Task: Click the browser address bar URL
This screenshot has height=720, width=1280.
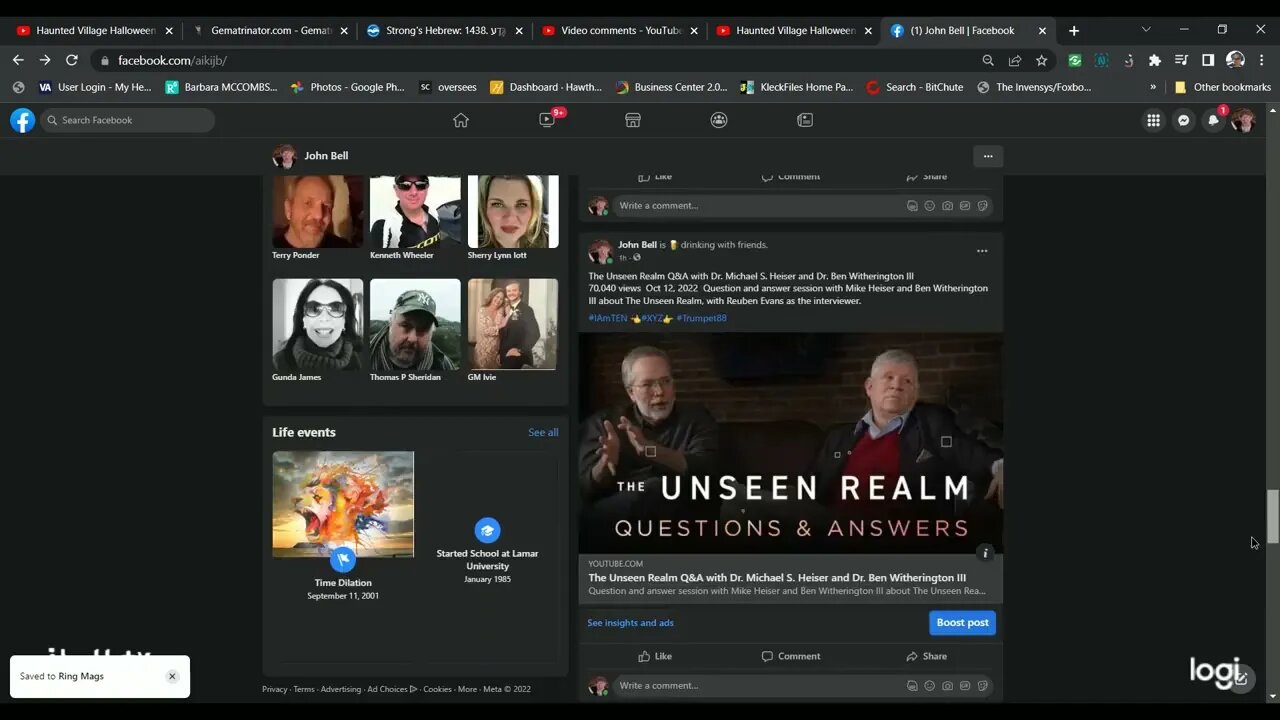Action: (172, 60)
